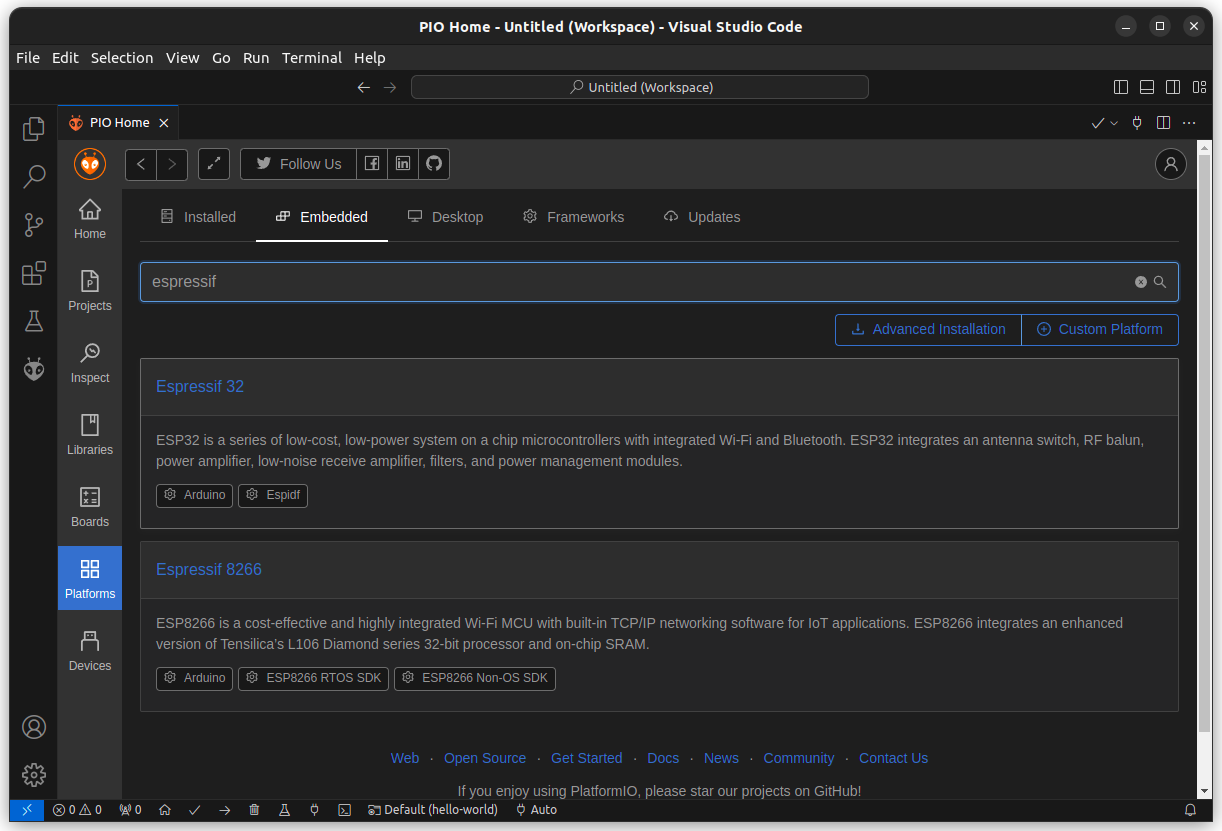Upload firmware with the arrow status bar icon
This screenshot has width=1222, height=831.
[x=224, y=810]
